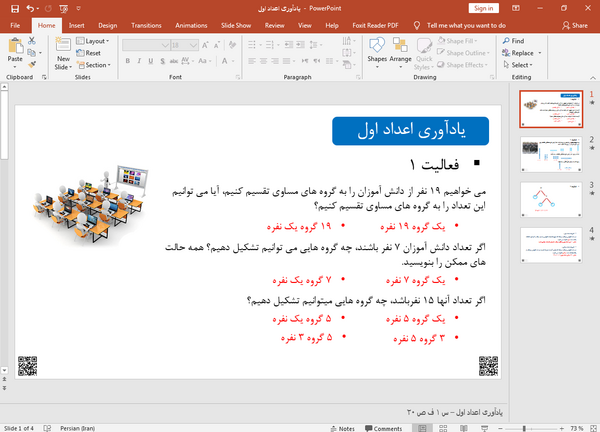Open the Font Color picker
This screenshot has width=600, height=432.
click(225, 61)
